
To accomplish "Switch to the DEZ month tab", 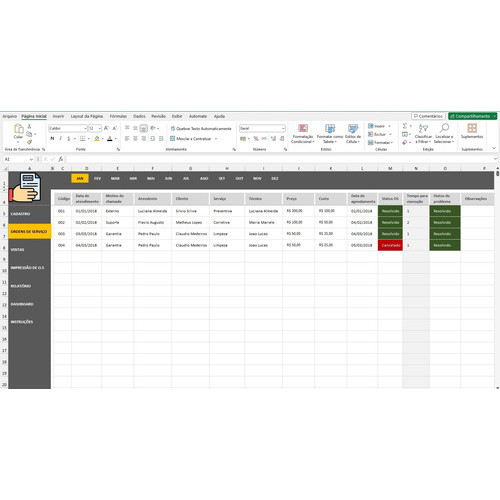I will pyautogui.click(x=275, y=178).
